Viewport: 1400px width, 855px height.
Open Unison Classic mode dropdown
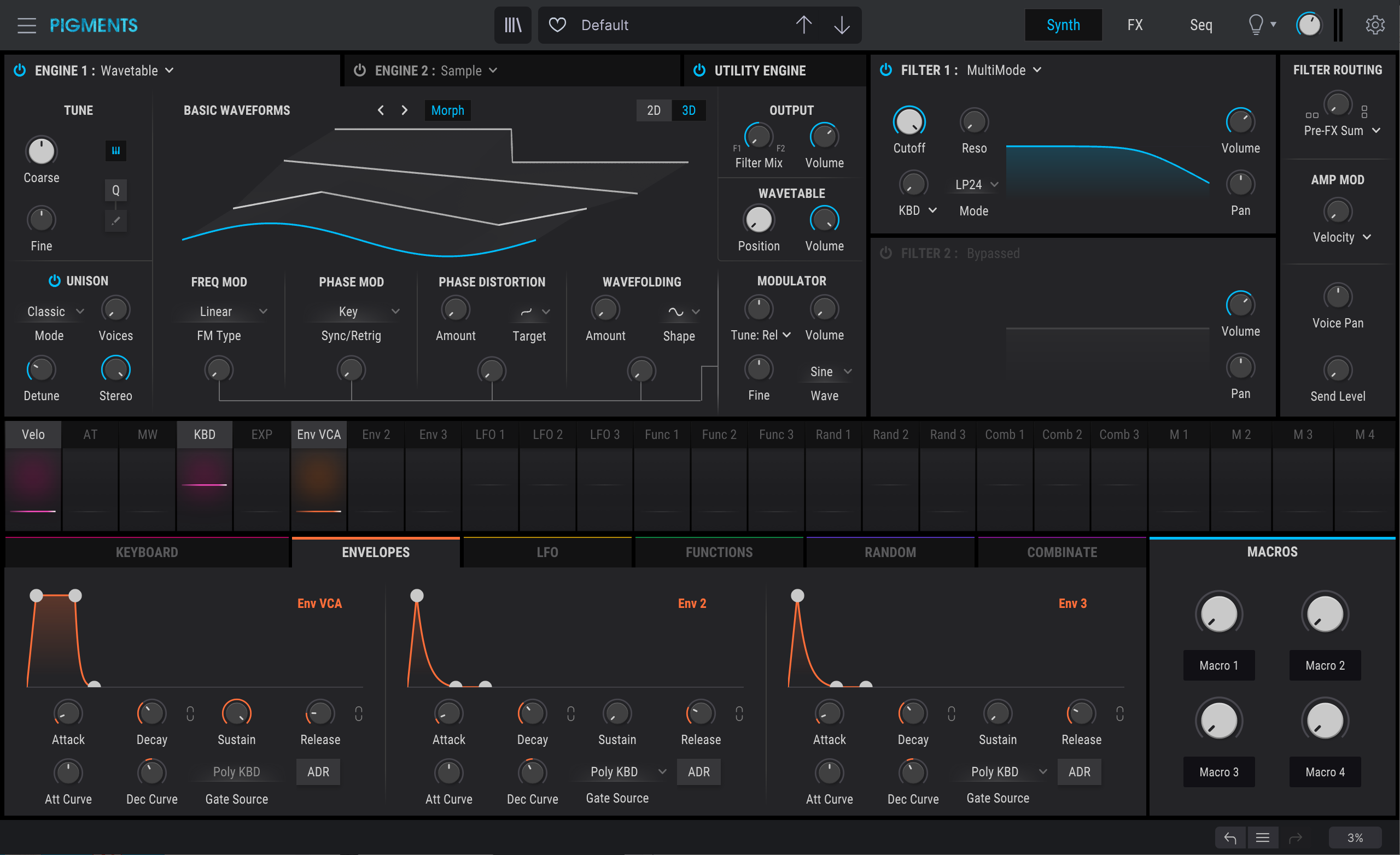(x=55, y=311)
